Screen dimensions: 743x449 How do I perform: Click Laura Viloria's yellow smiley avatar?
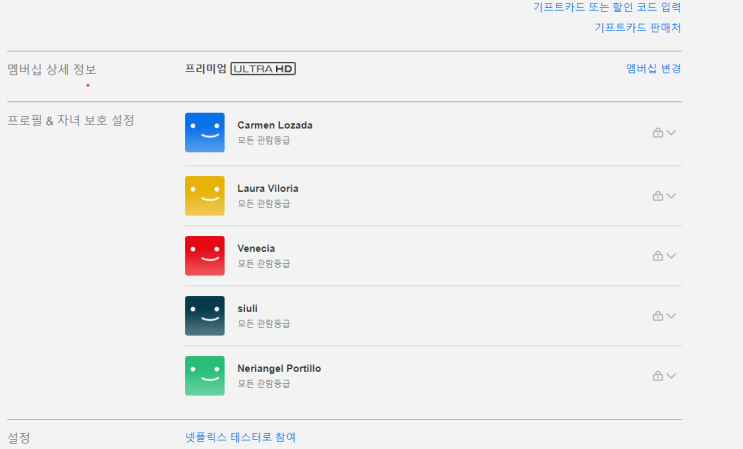[x=205, y=196]
